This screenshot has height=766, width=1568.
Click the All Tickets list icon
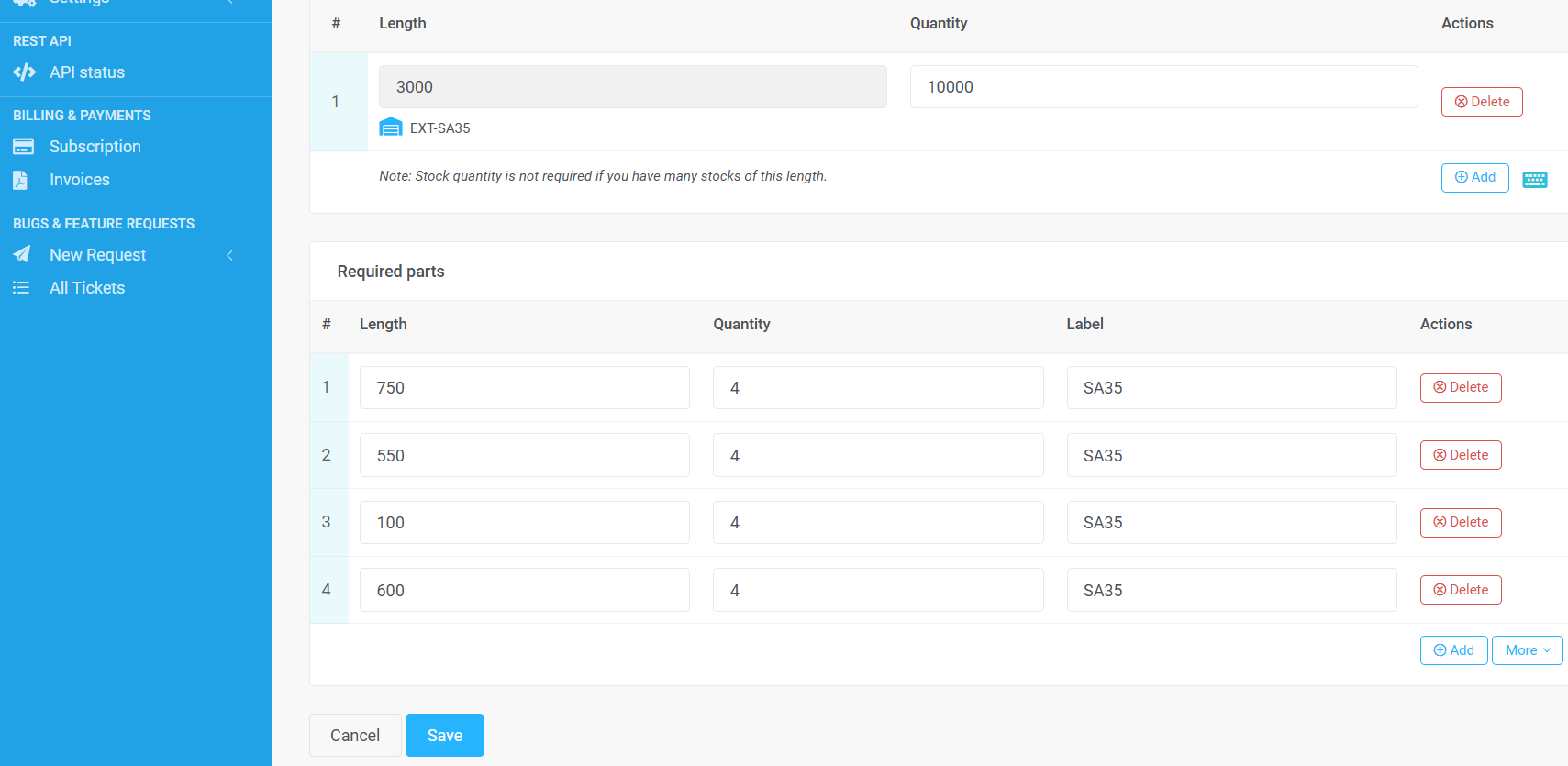click(x=21, y=288)
